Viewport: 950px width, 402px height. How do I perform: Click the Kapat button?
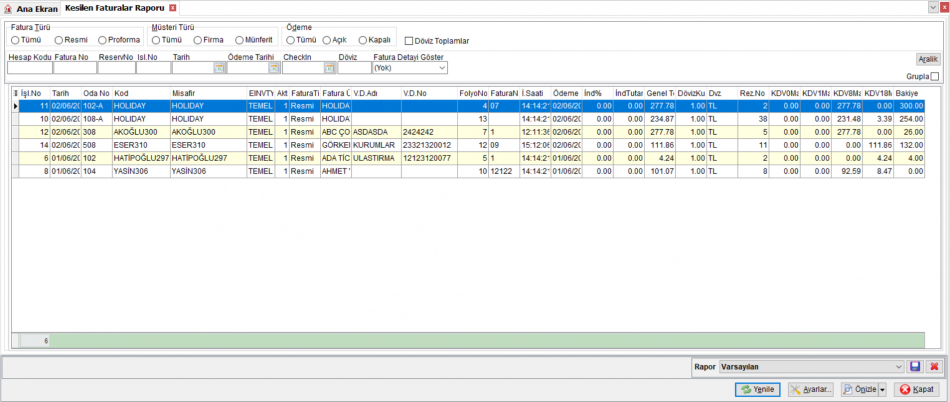(x=916, y=389)
